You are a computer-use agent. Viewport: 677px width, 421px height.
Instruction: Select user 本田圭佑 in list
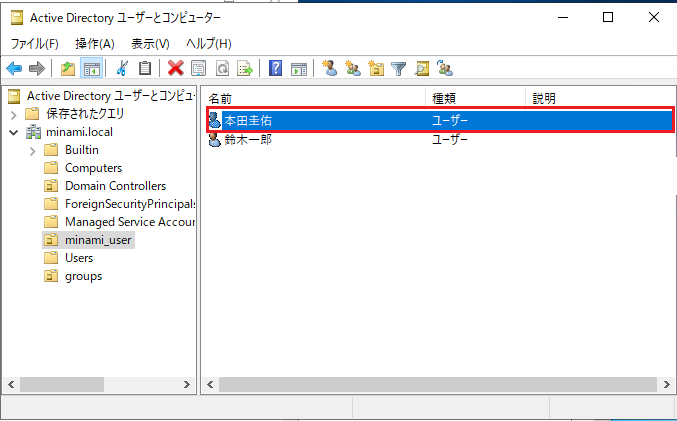(x=248, y=120)
